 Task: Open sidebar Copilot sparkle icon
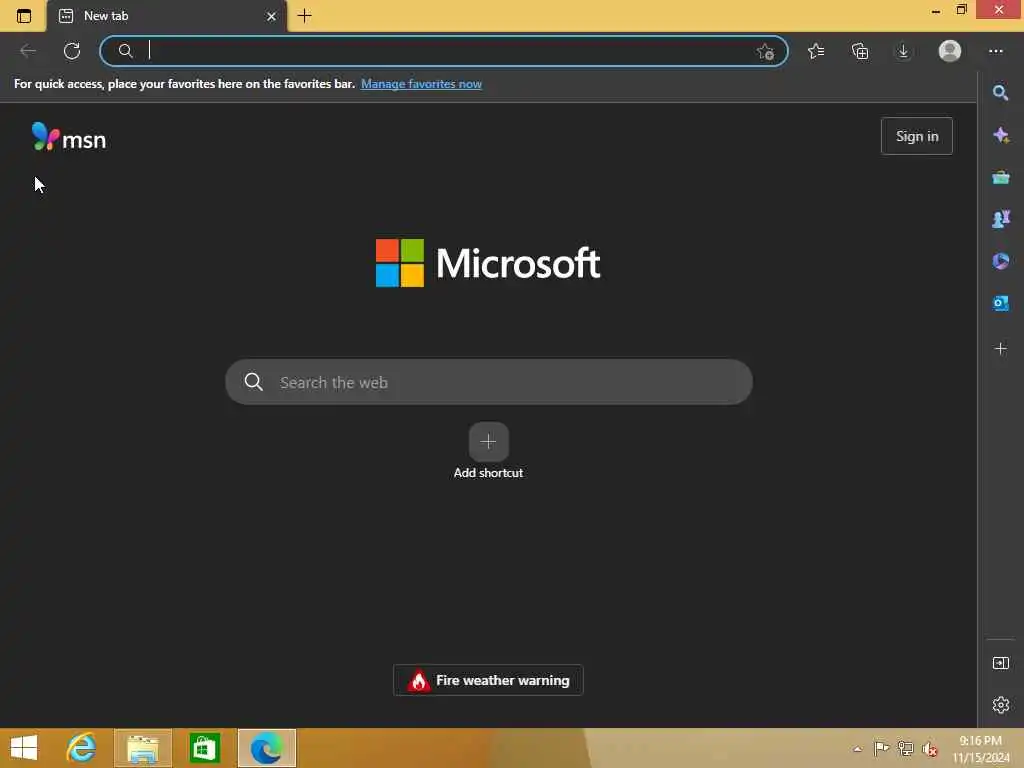(1000, 135)
